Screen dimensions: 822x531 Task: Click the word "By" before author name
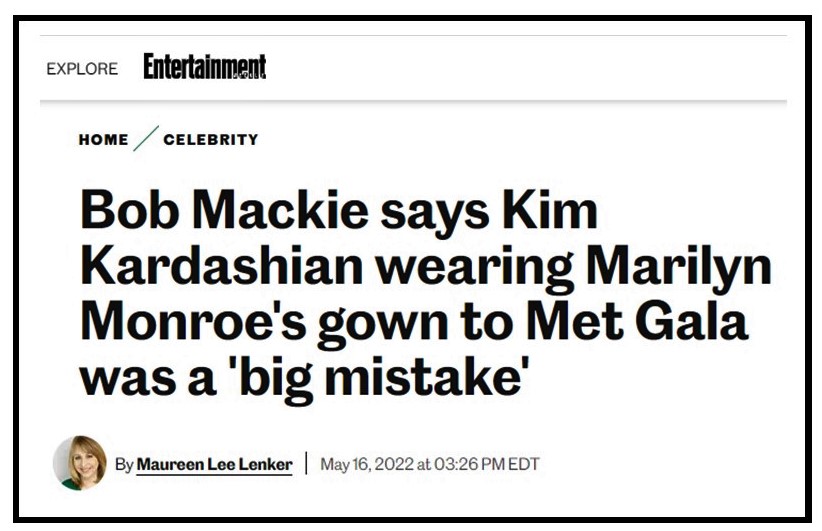[x=124, y=464]
